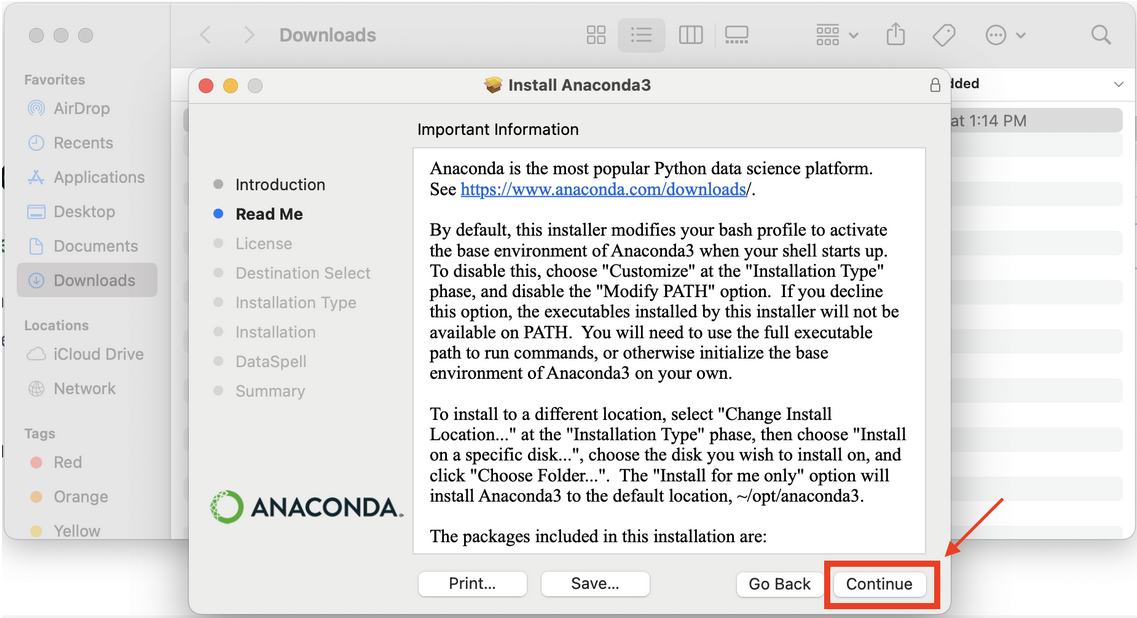
Task: Click the Finder share icon
Action: point(896,34)
